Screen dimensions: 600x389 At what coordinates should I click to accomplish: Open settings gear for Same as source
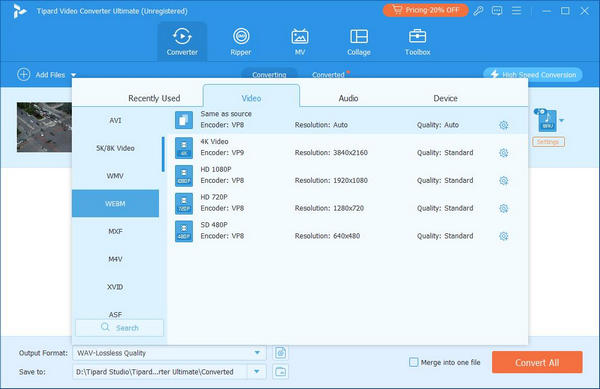pos(504,125)
